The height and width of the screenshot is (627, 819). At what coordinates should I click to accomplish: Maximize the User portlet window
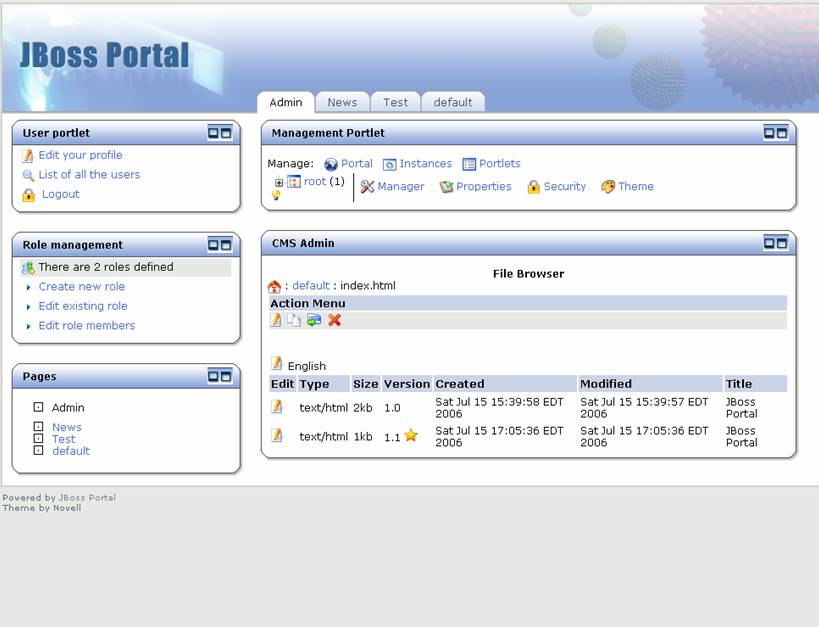tap(226, 133)
